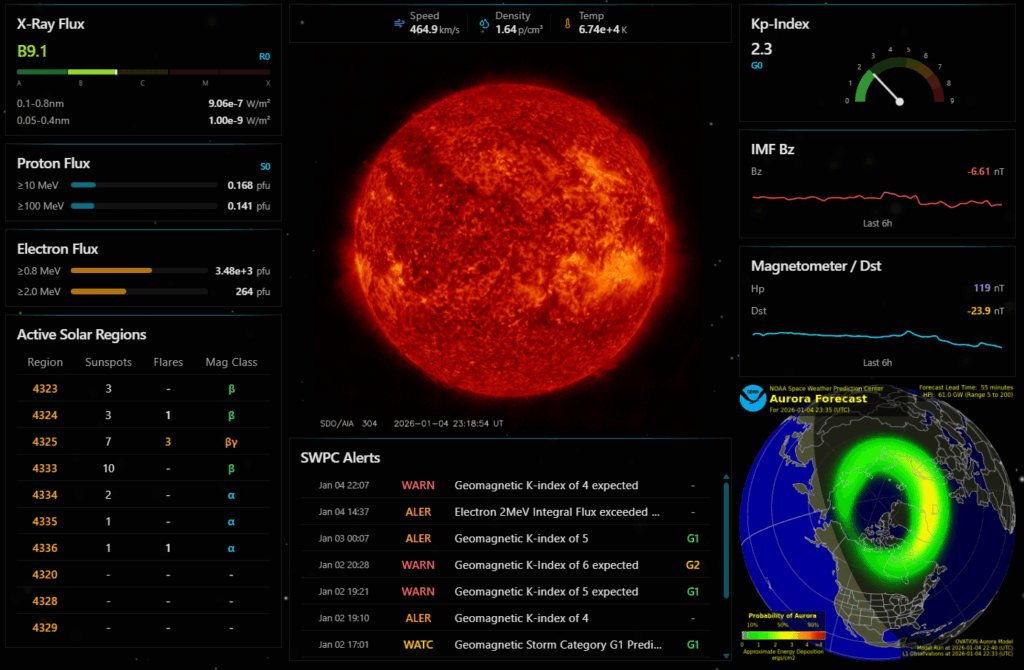
Task: Click the WARN label on the Jan 04 alert
Action: [x=417, y=485]
